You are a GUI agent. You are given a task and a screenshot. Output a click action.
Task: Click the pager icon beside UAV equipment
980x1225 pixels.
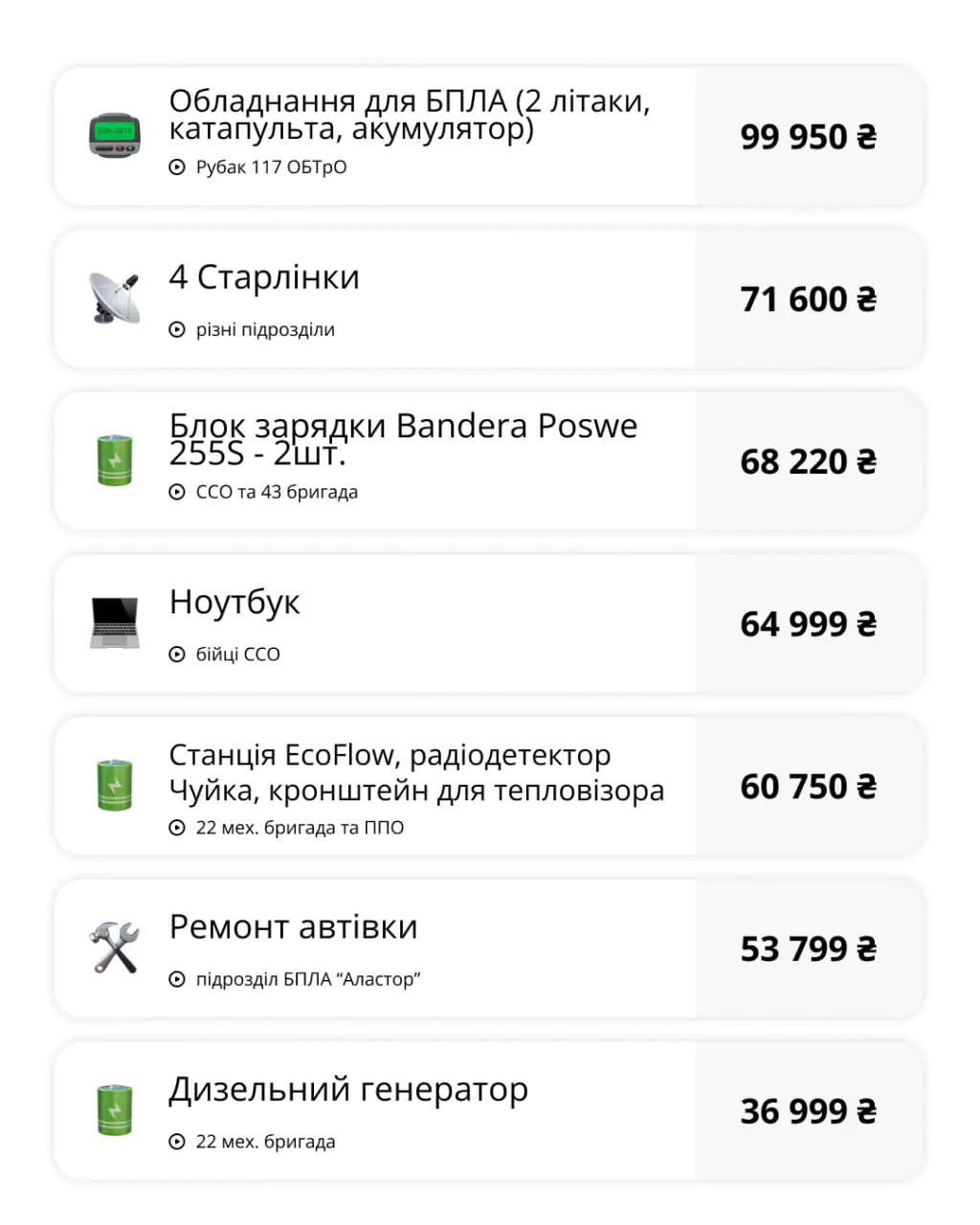115,136
